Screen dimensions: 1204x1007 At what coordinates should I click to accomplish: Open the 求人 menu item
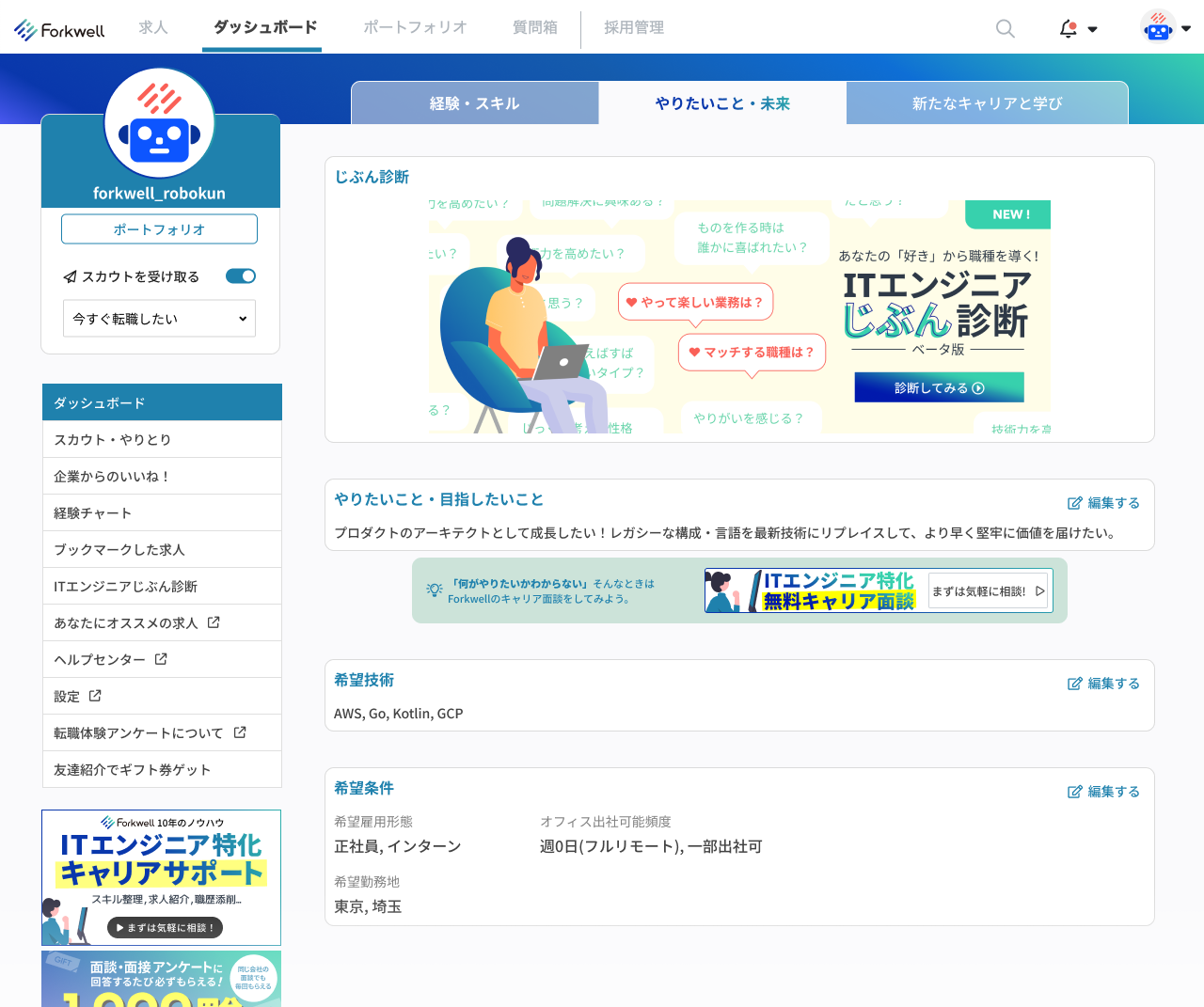153,27
